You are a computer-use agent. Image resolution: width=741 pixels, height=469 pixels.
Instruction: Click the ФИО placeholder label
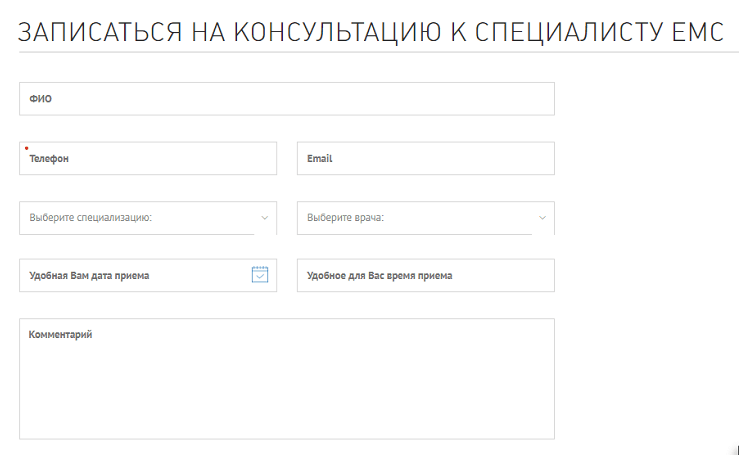[40, 99]
